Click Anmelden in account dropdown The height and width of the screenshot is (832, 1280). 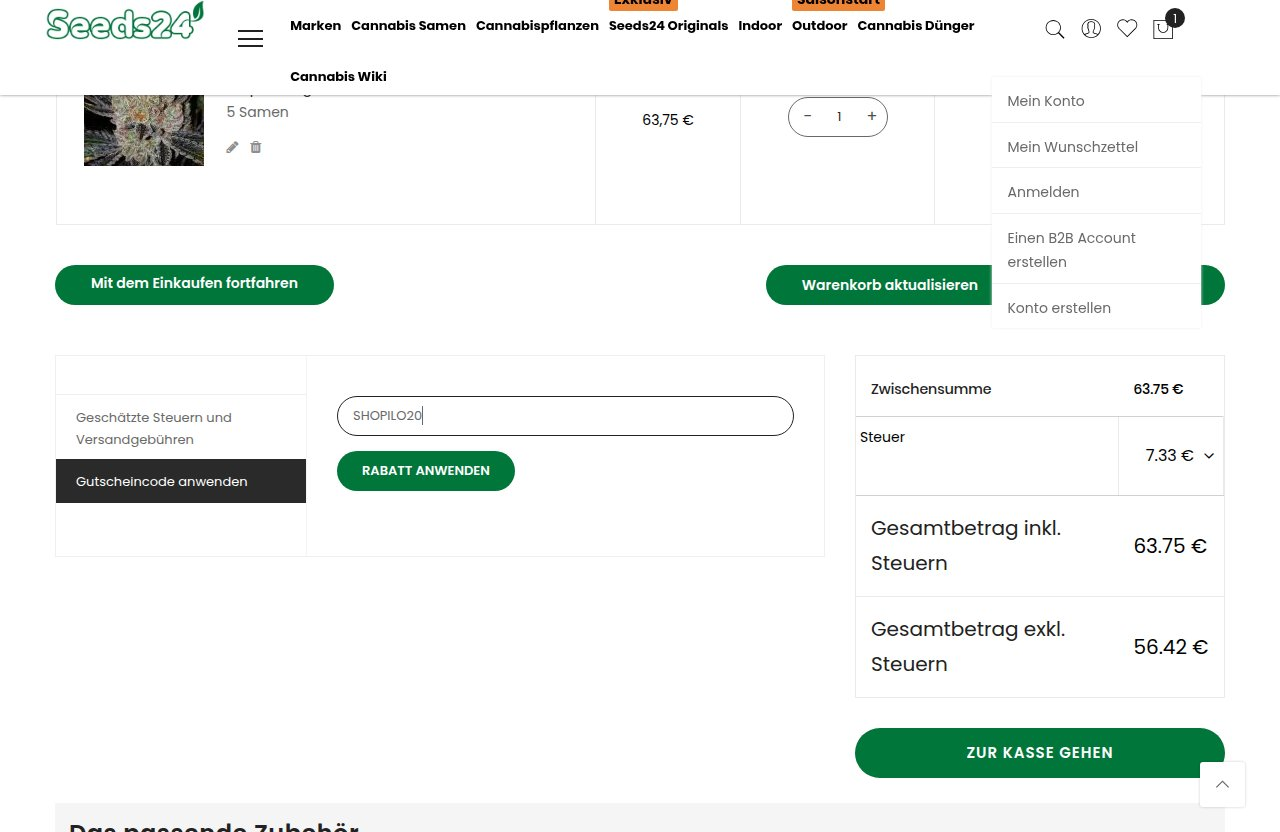click(1096, 192)
